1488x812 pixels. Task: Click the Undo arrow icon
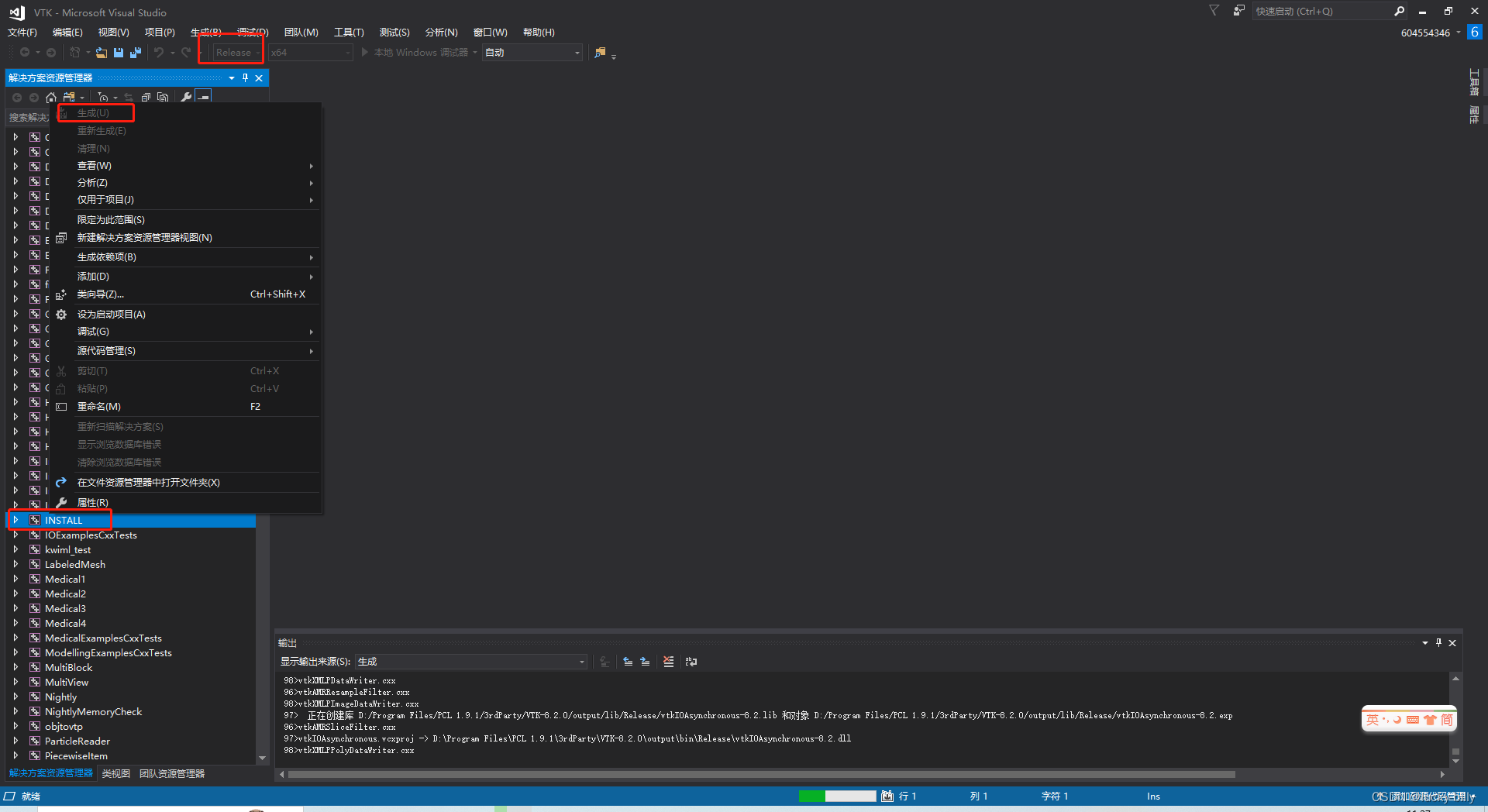point(159,53)
